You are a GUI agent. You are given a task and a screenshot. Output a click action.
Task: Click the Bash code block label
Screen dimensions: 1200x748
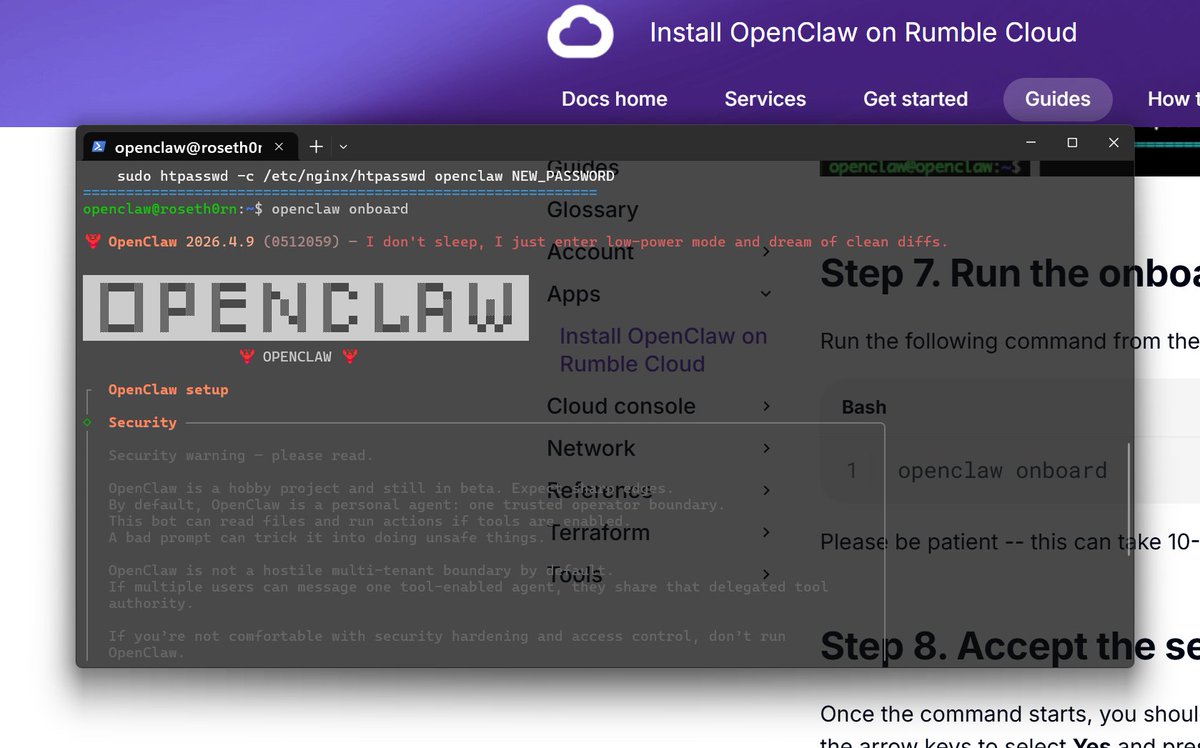(864, 407)
